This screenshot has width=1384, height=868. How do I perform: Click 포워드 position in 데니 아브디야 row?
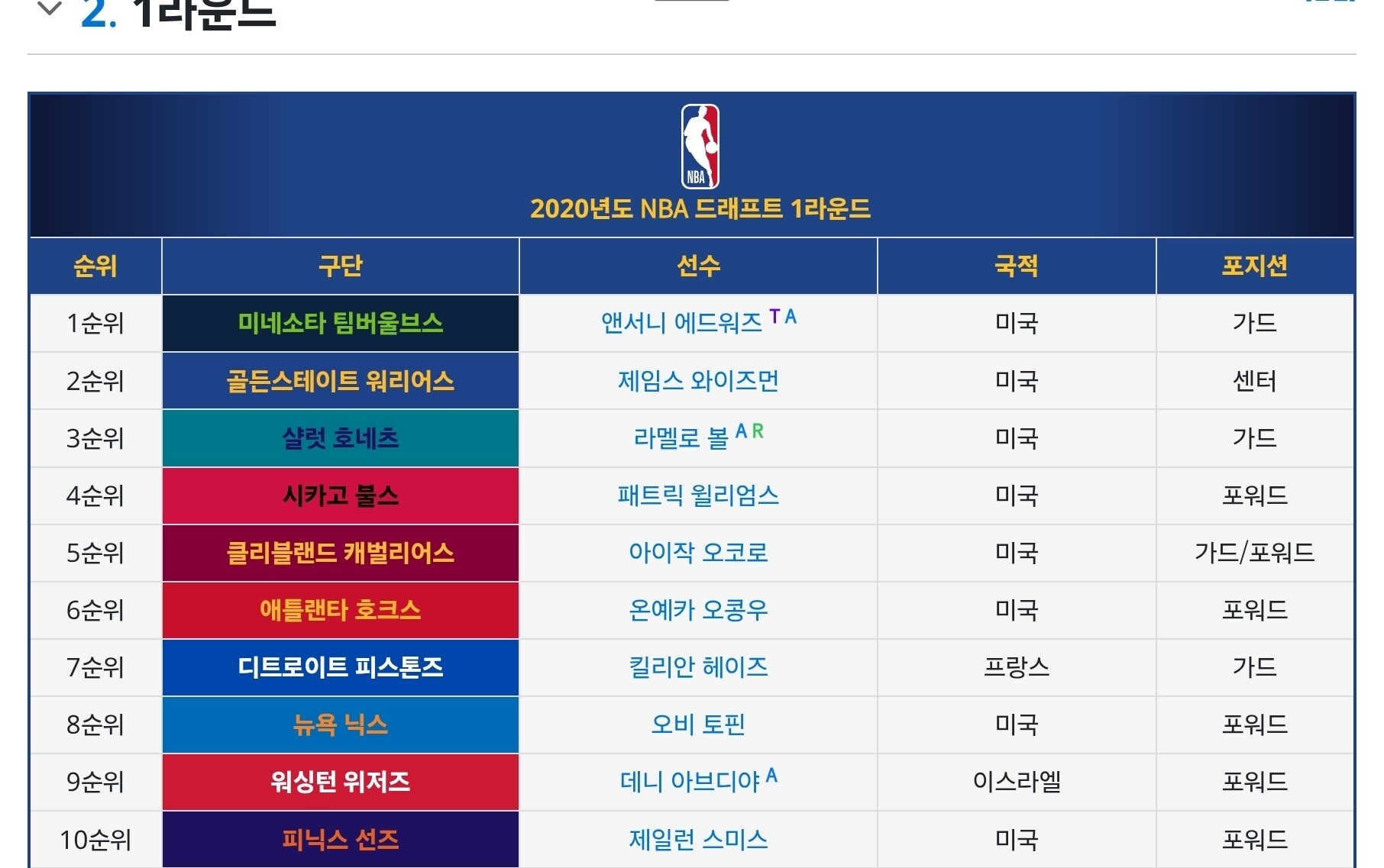(1255, 782)
